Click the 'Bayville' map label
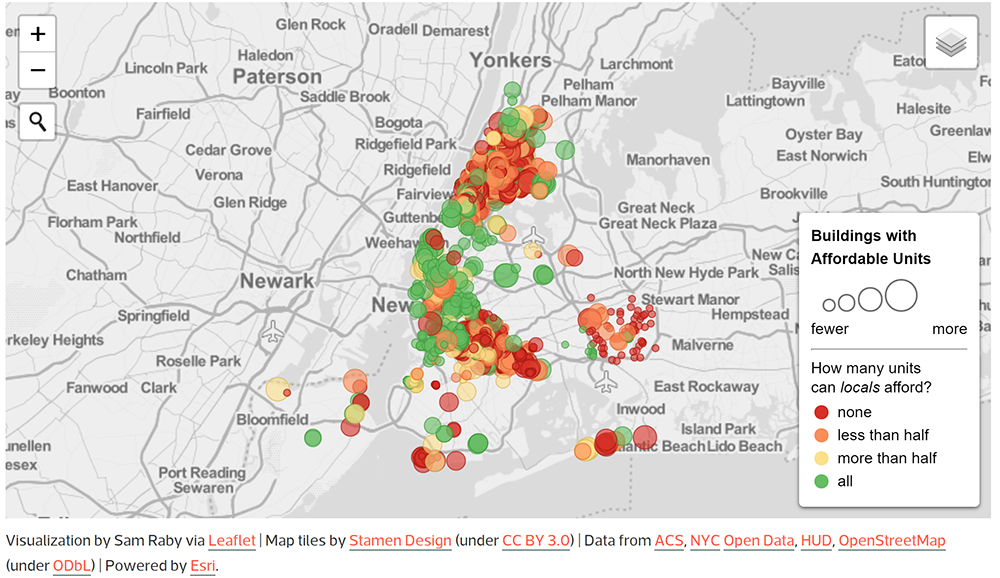This screenshot has height=578, width=1000. point(798,84)
